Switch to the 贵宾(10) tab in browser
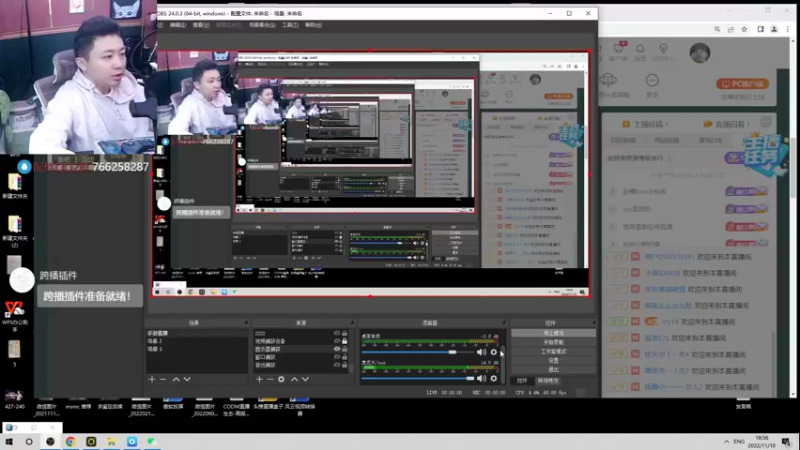This screenshot has width=800, height=450. (710, 140)
